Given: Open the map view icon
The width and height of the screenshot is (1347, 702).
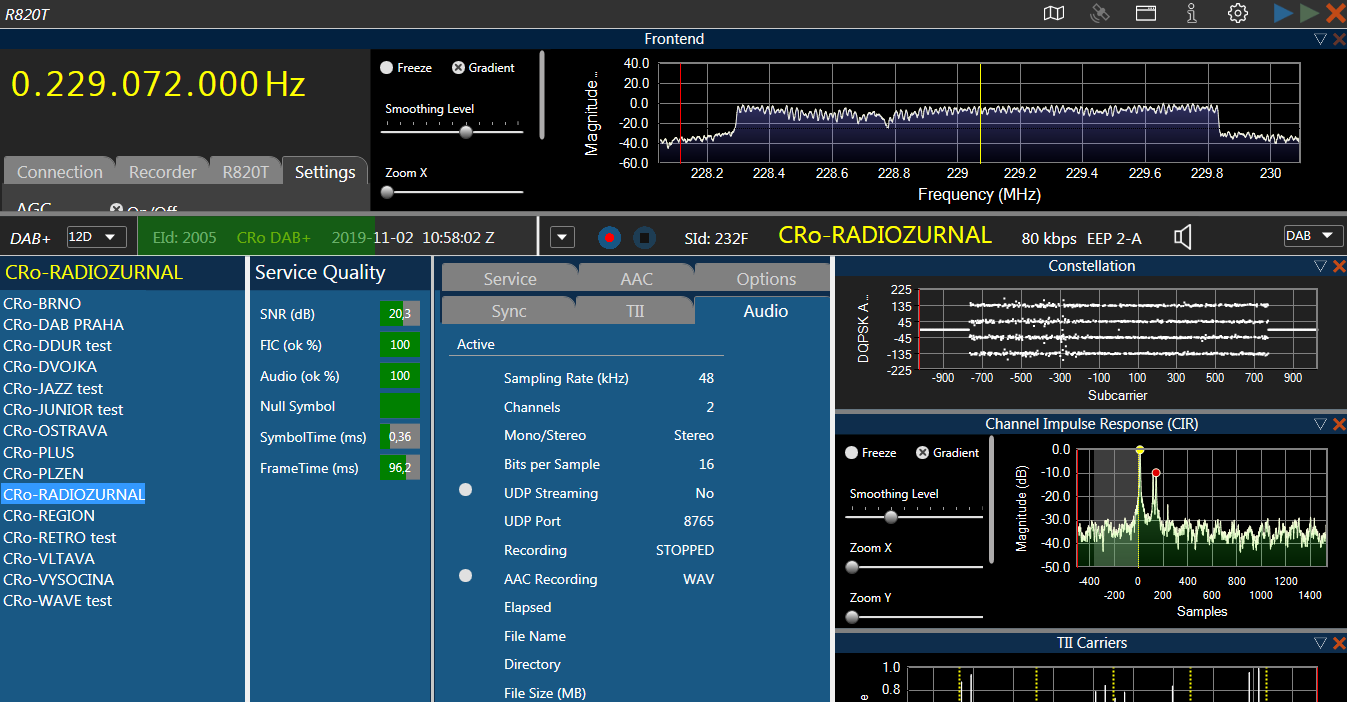Looking at the screenshot, I should tap(1054, 13).
